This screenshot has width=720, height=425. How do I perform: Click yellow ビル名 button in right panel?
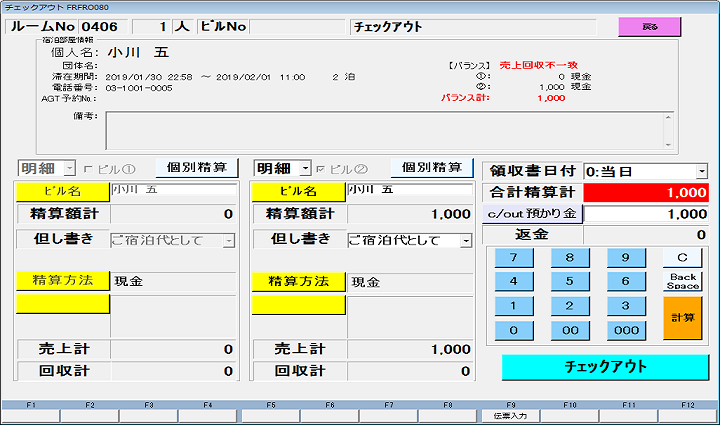coord(298,192)
